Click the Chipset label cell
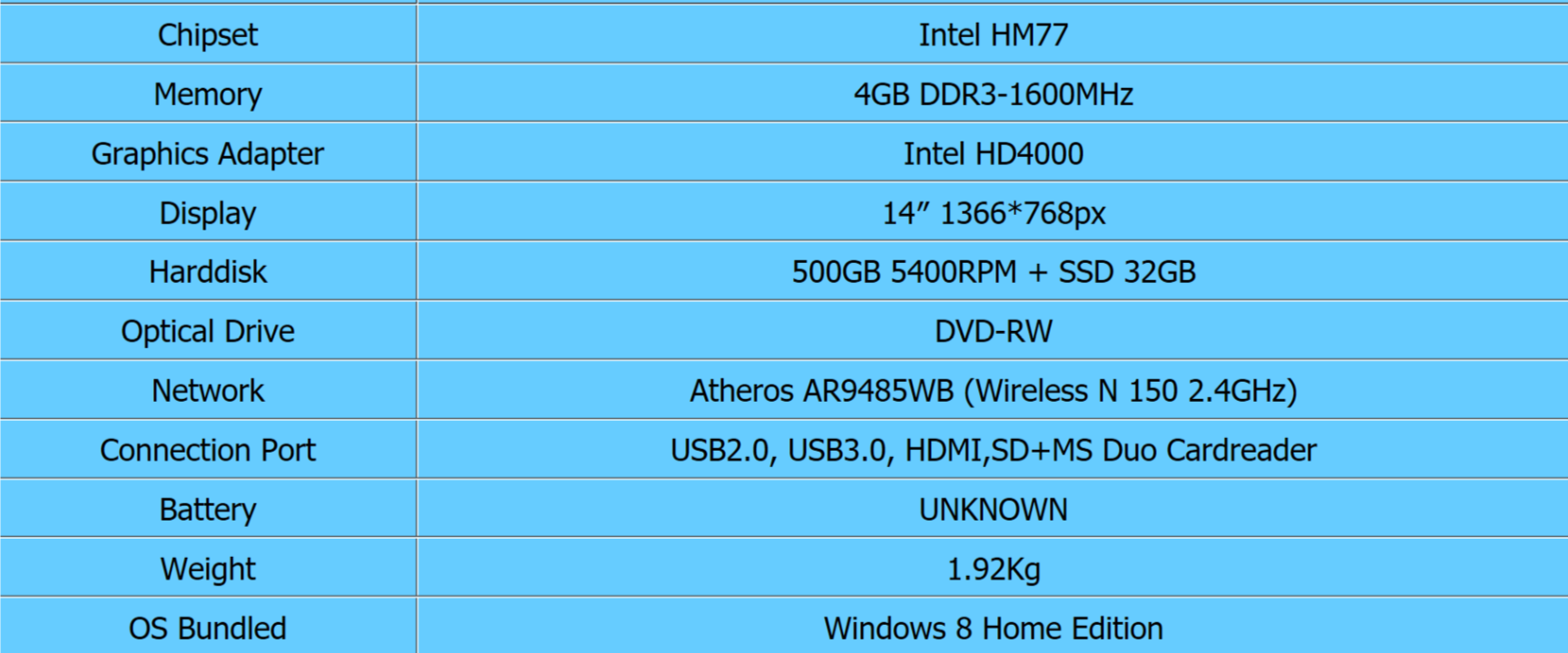1568x653 pixels. [x=208, y=34]
